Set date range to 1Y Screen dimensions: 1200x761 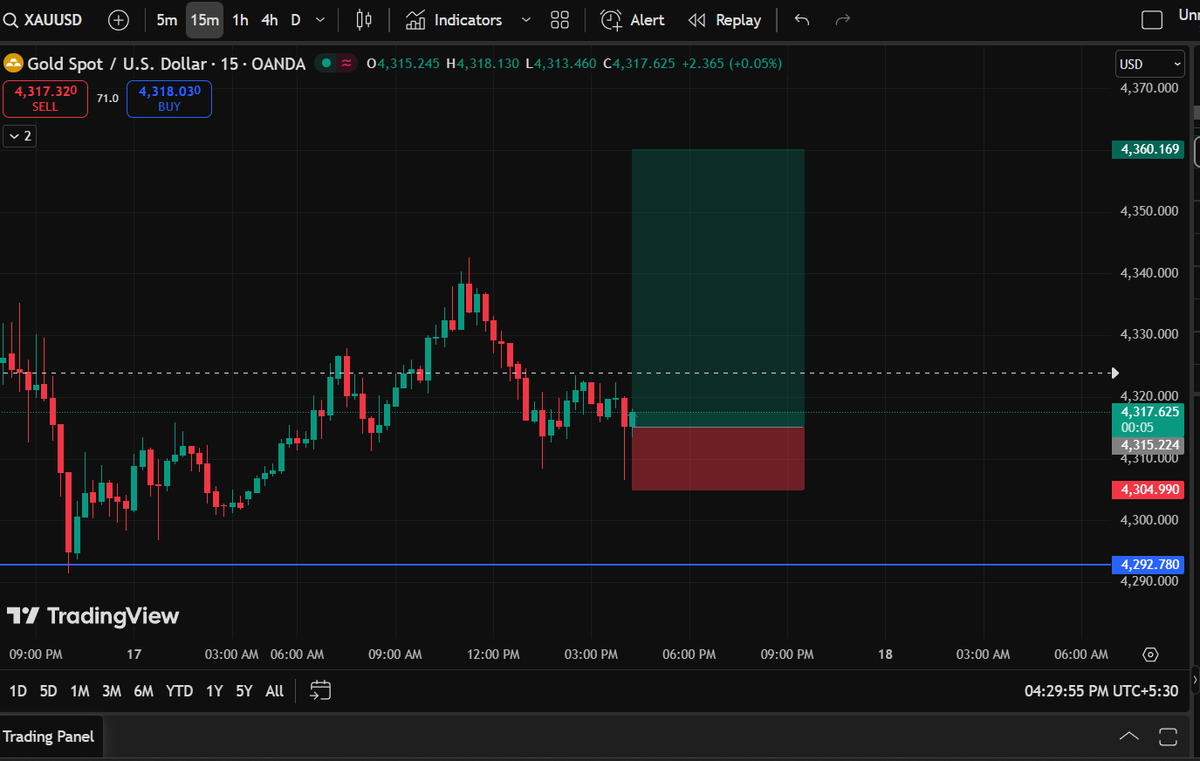[x=214, y=691]
